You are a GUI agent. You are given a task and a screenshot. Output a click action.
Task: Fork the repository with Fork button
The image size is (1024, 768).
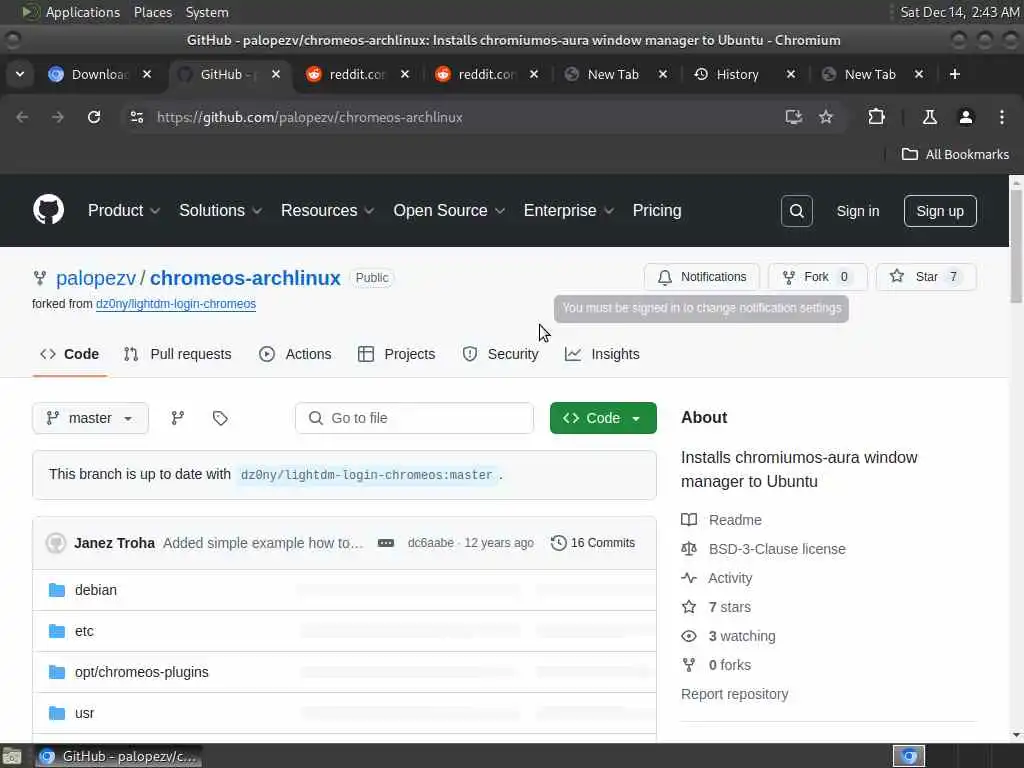[818, 277]
